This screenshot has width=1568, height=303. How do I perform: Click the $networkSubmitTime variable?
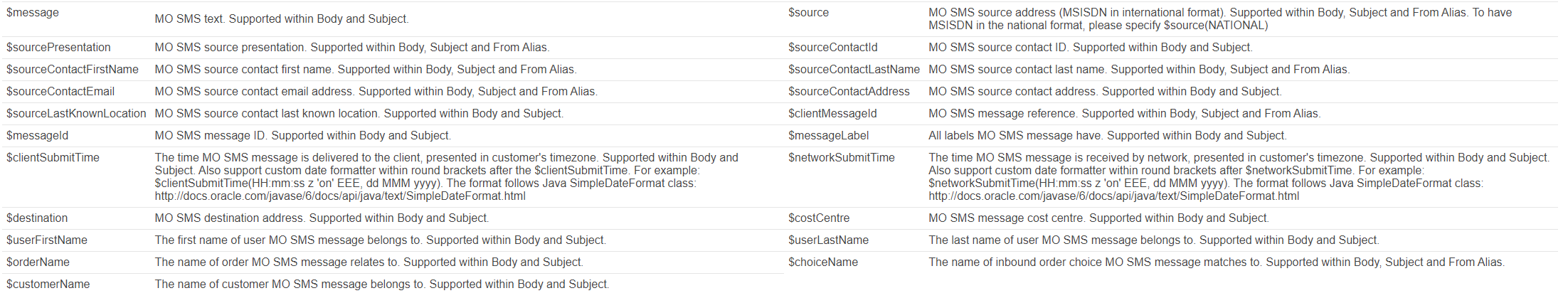pos(841,158)
